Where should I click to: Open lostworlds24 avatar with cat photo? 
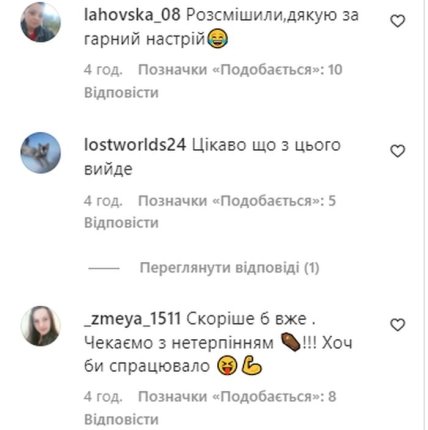[x=41, y=152]
